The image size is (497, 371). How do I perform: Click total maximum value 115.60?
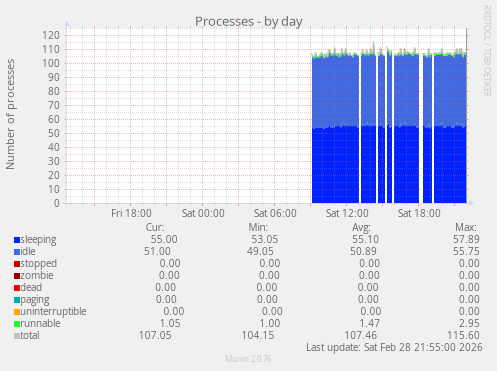[x=463, y=335]
